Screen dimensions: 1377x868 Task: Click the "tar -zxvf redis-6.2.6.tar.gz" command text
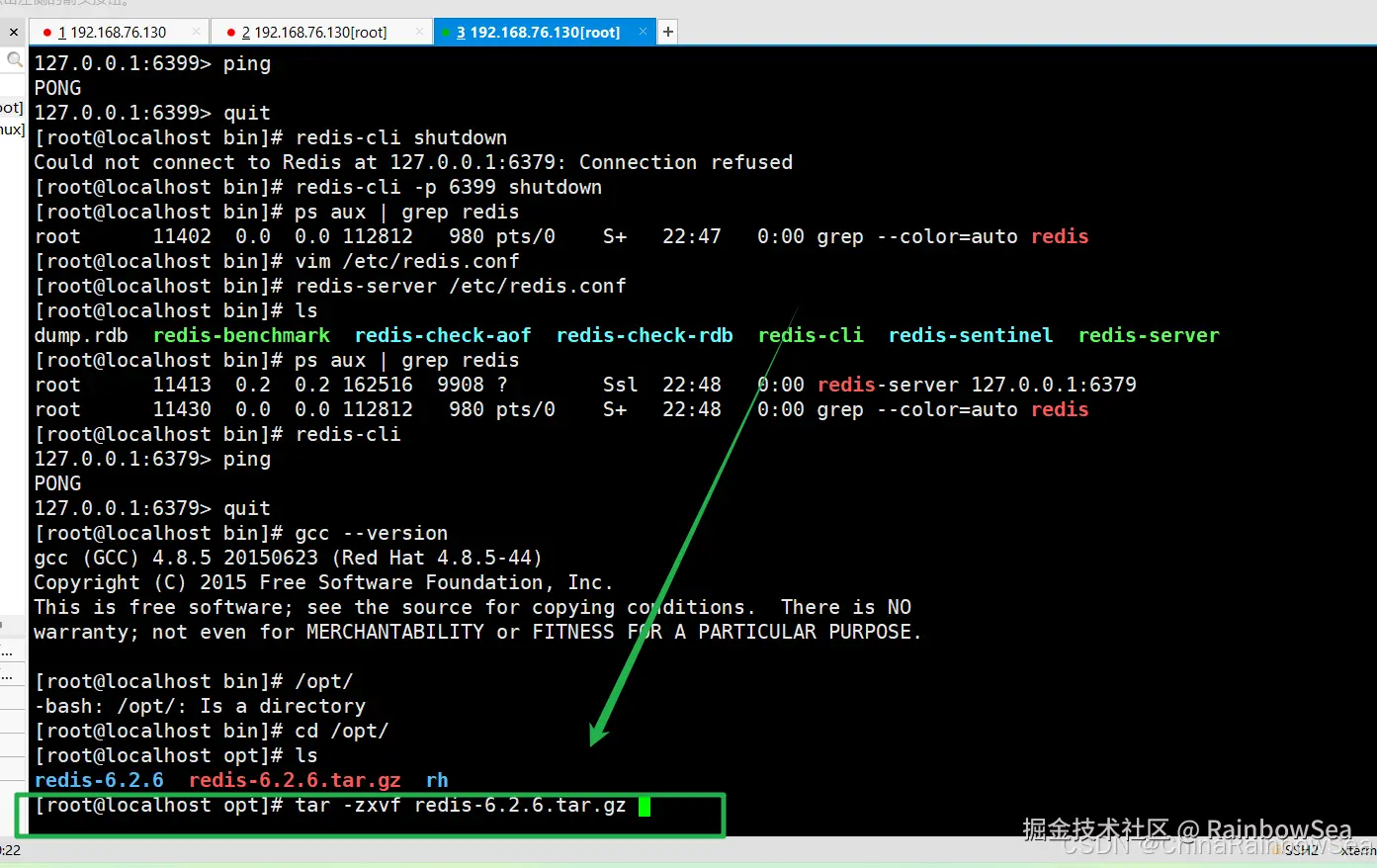coord(461,805)
